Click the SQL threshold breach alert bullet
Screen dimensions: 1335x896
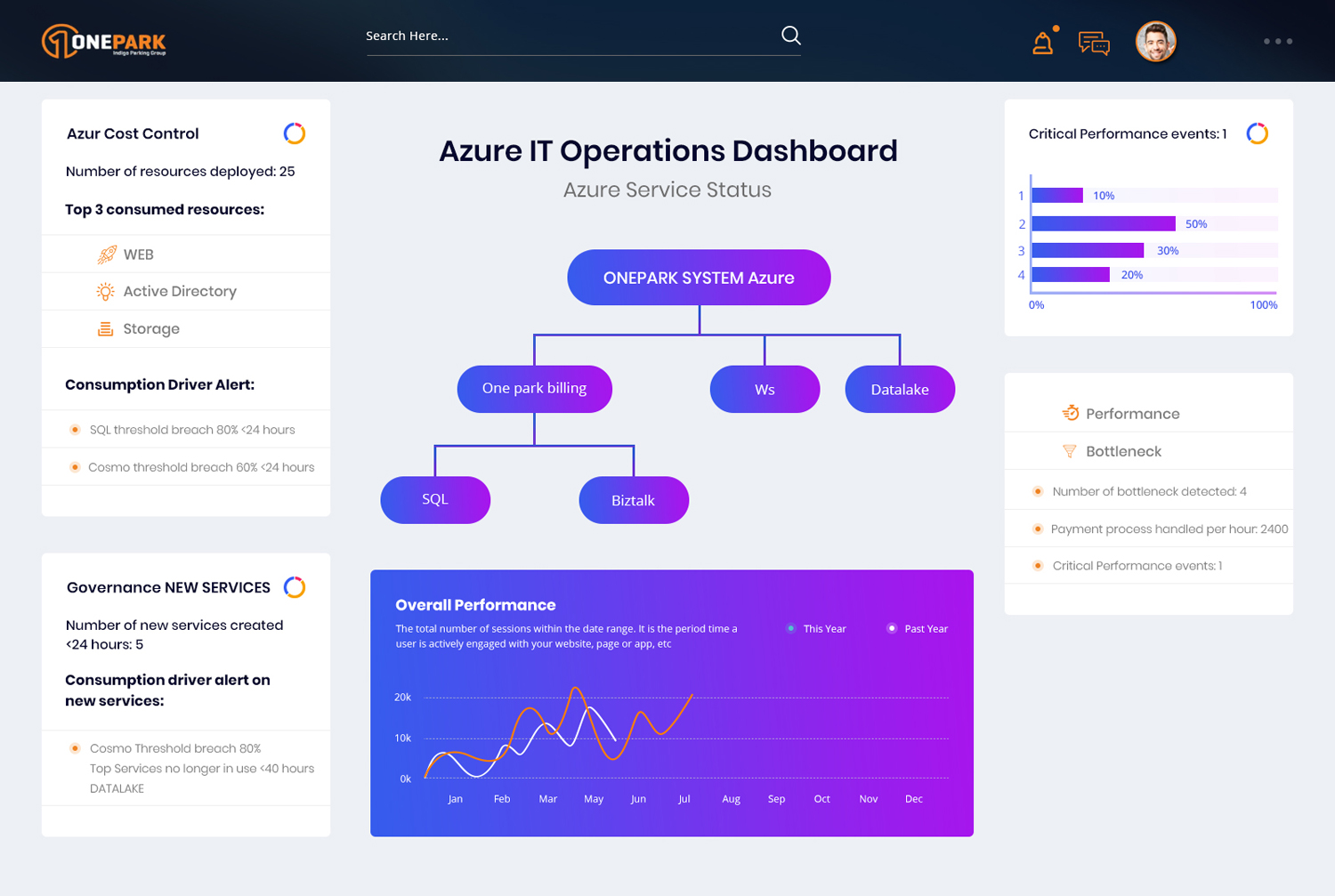pos(75,430)
